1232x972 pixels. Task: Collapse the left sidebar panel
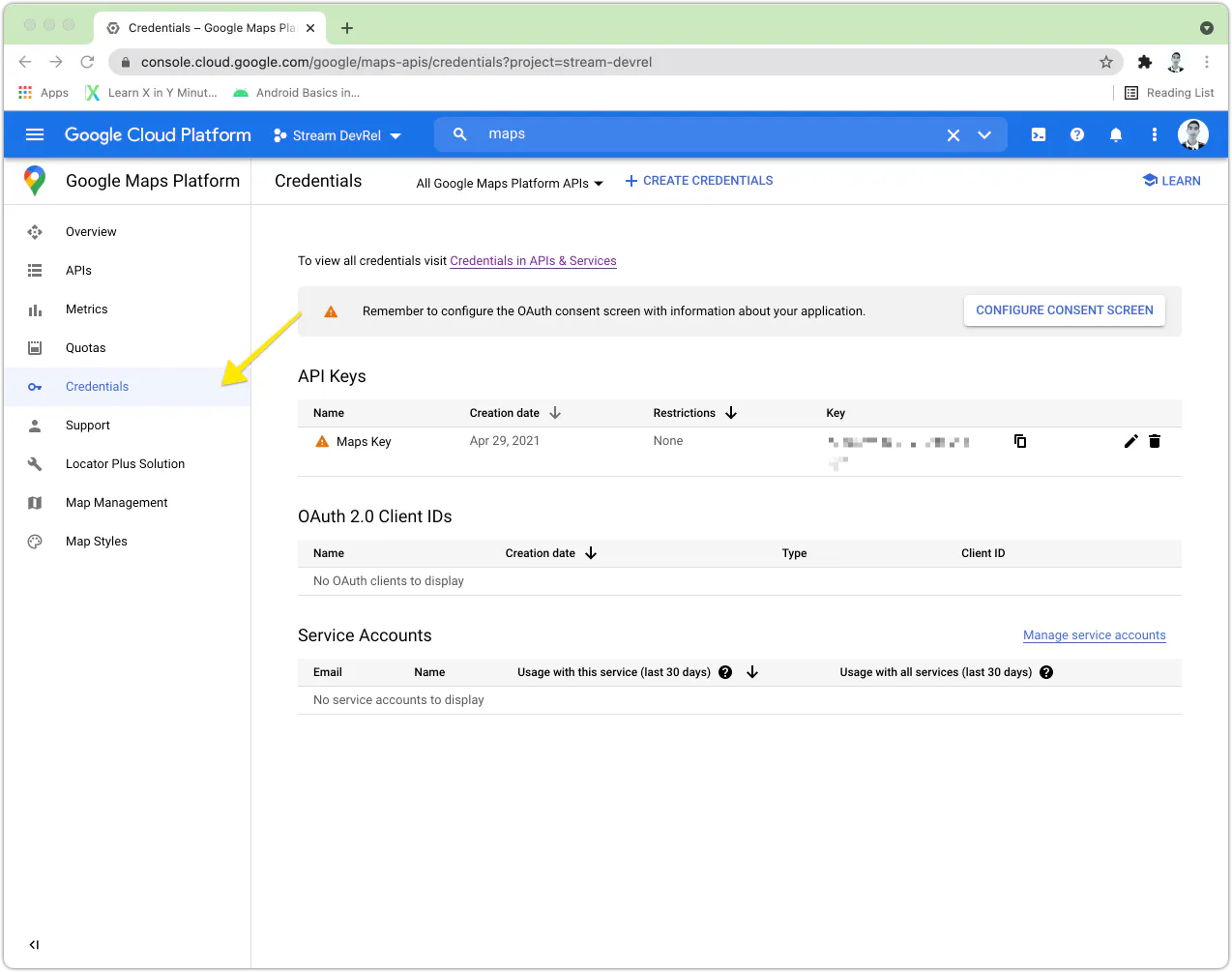click(34, 945)
